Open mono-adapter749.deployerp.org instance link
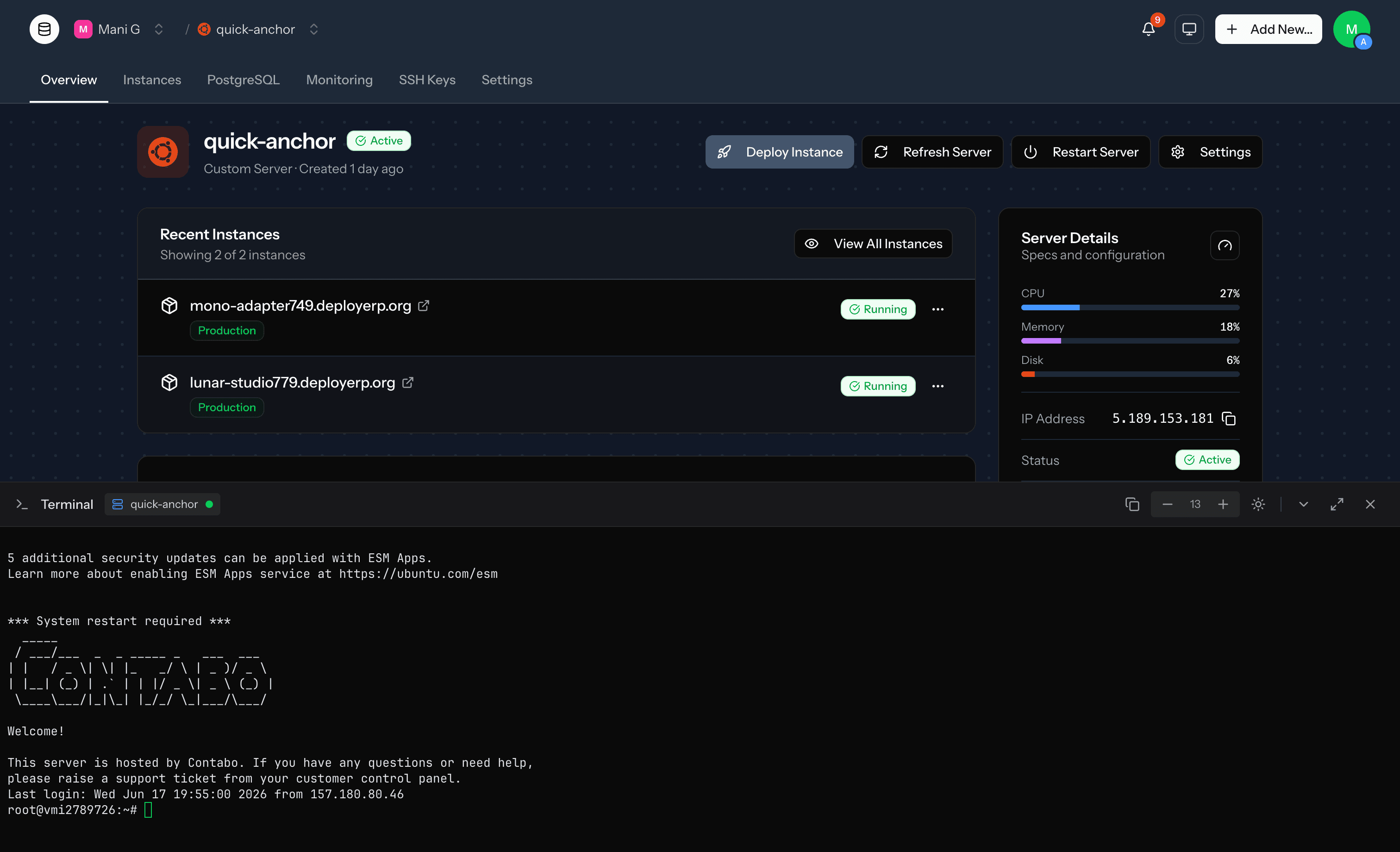This screenshot has height=852, width=1400. (300, 306)
